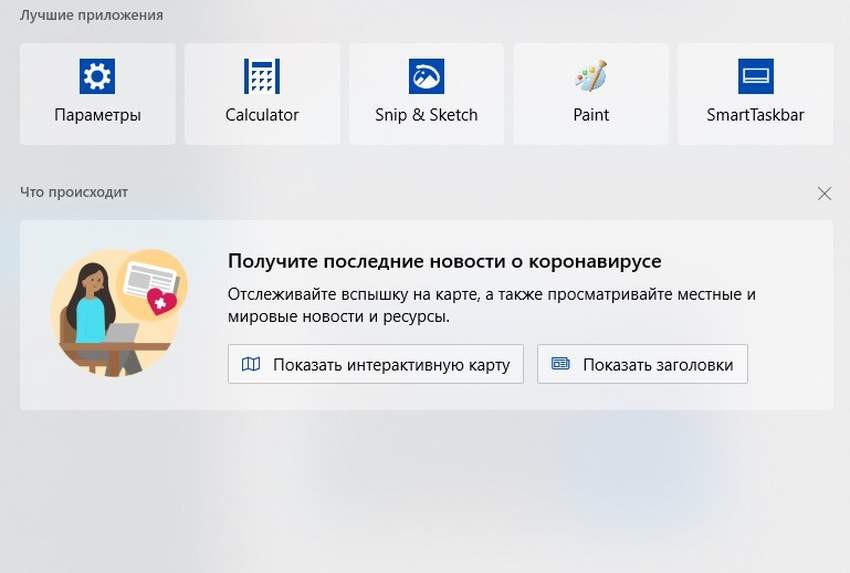Click the map icon on the interactive map button
The image size is (850, 573).
(251, 364)
